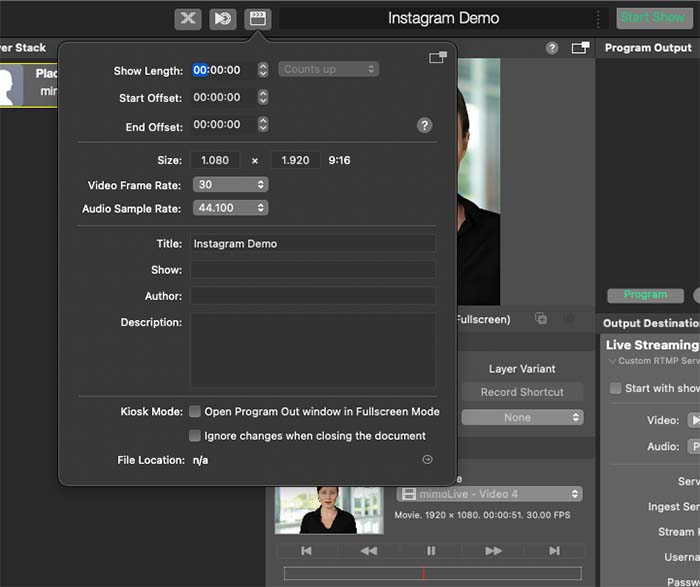Click the play-forward toolbar icon
The height and width of the screenshot is (587, 700).
[223, 19]
